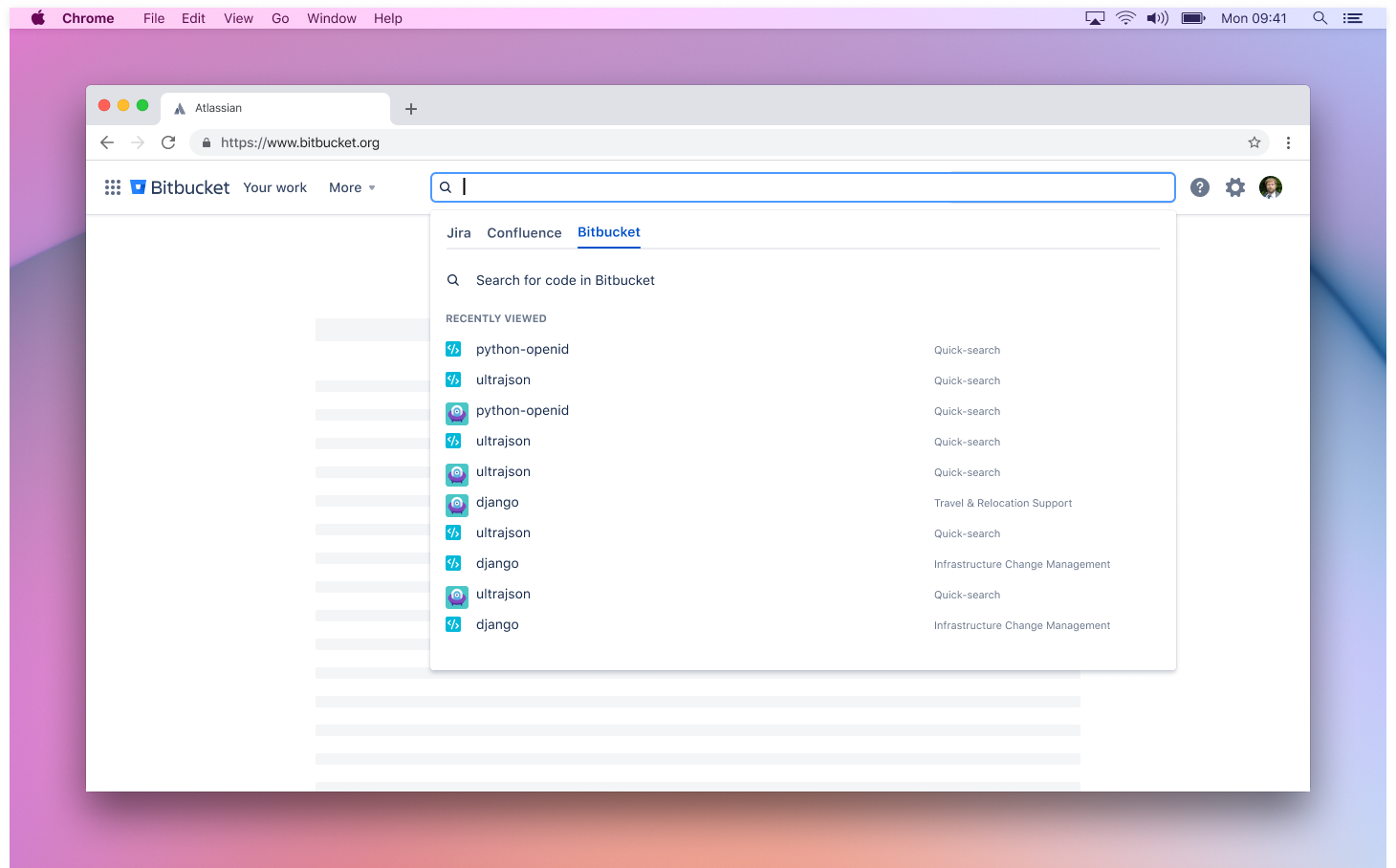The image size is (1396, 868).
Task: Open a new browser tab with the plus
Action: point(411,109)
